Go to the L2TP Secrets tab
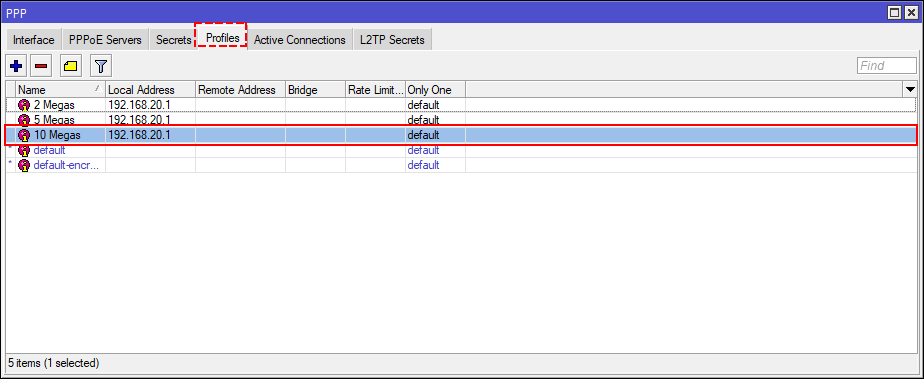The height and width of the screenshot is (379, 924). coord(392,40)
